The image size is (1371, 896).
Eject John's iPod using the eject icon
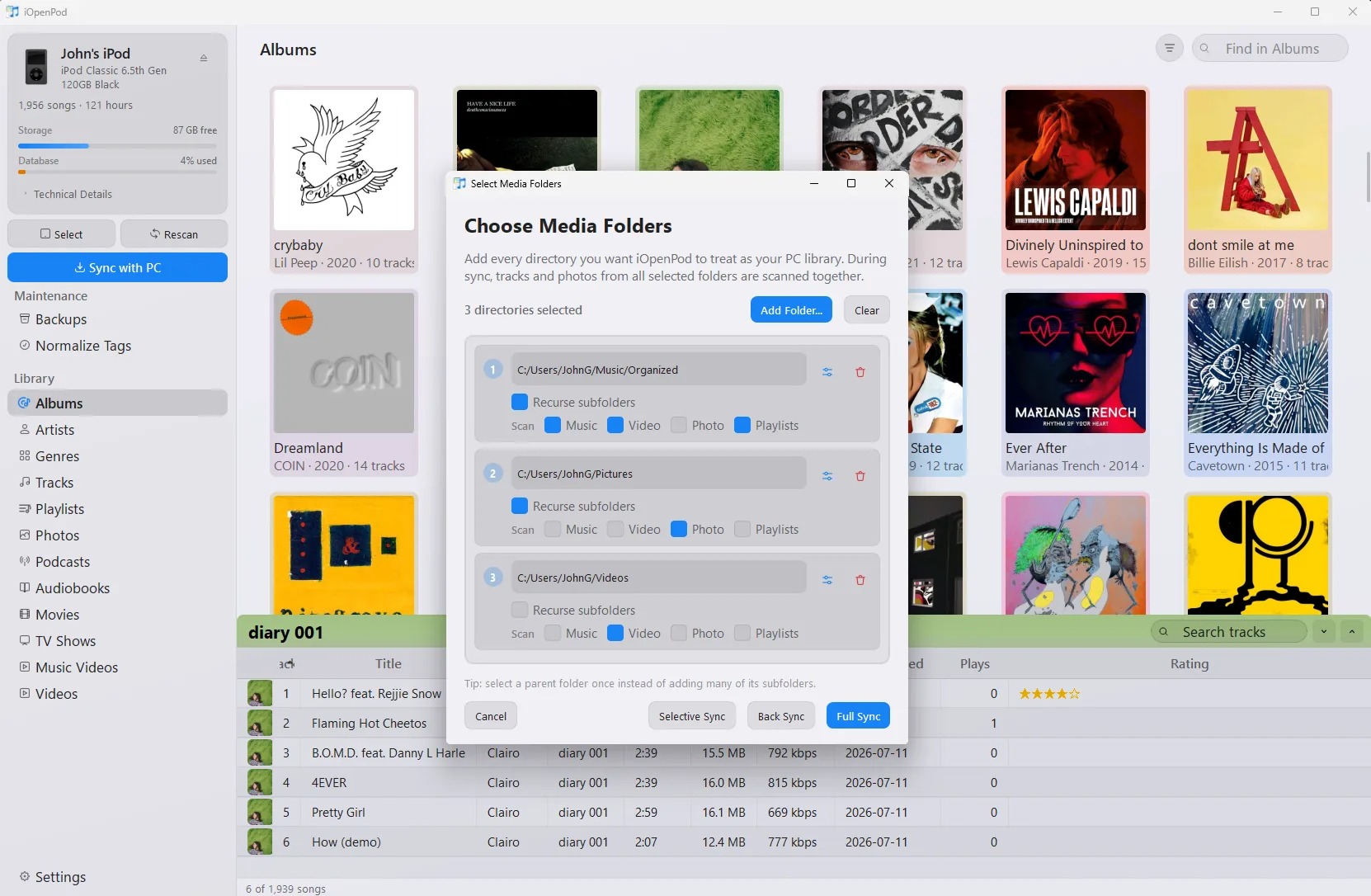click(x=204, y=58)
